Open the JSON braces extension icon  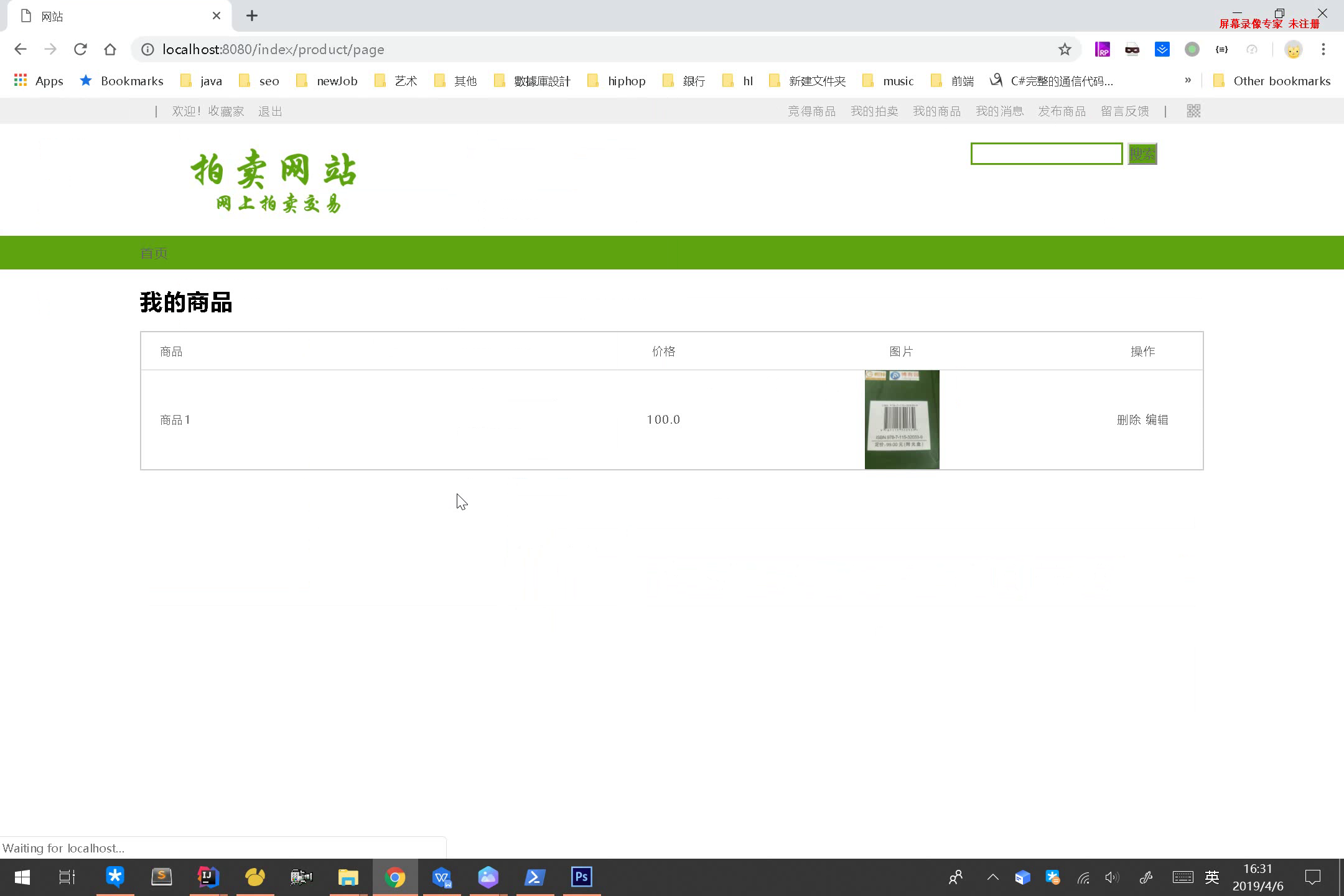(1221, 49)
